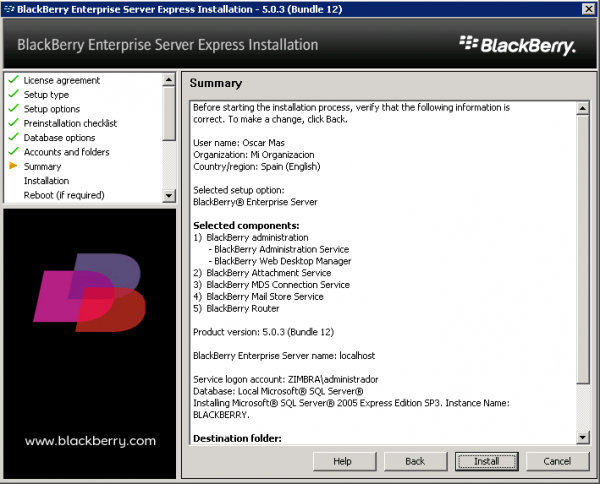
Task: Click the 'Installing Microsoft SQL Server 2005 Express' line
Action: tap(351, 409)
